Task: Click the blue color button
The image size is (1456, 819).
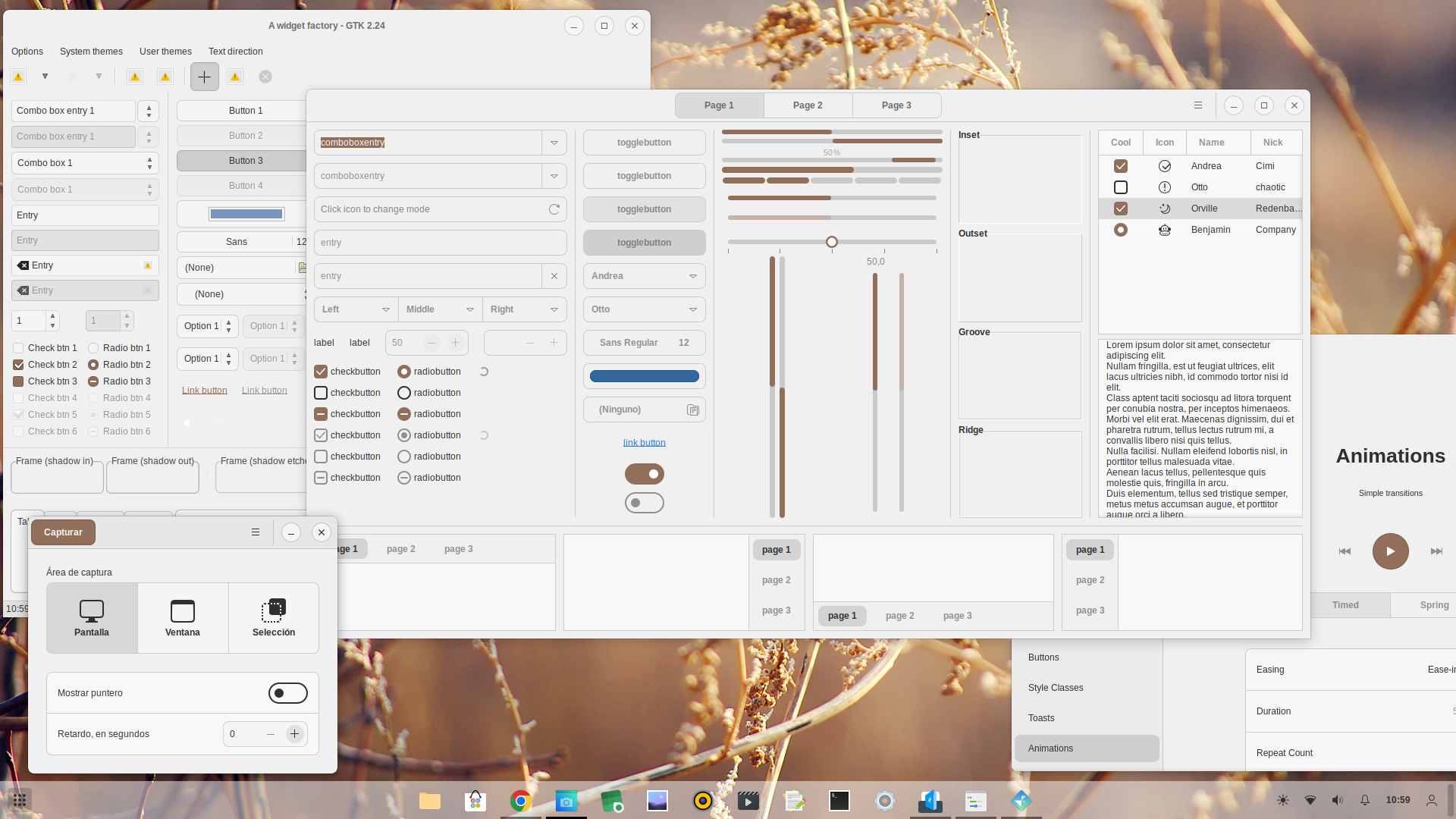Action: point(645,376)
